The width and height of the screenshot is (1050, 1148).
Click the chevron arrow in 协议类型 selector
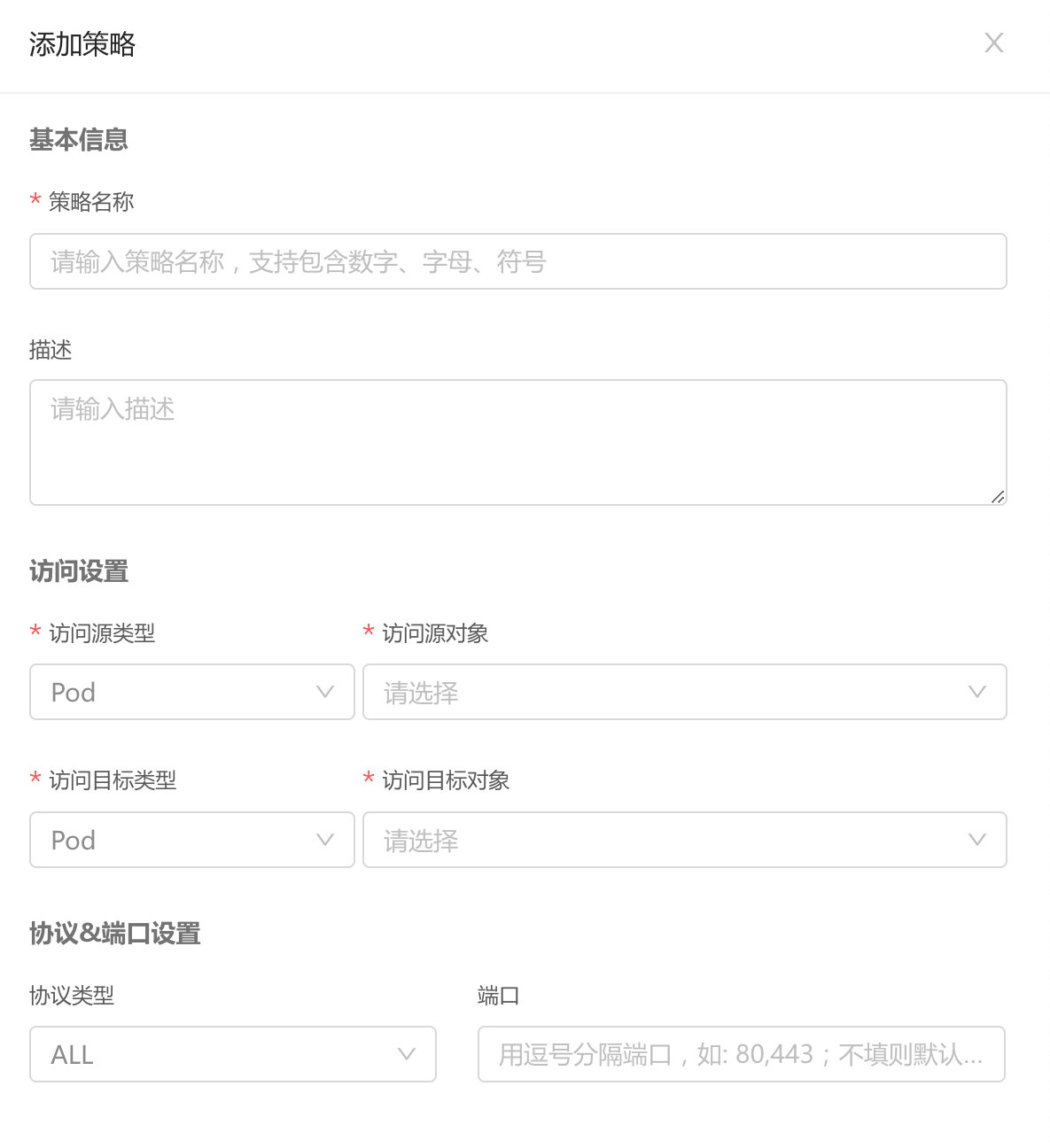(407, 1054)
